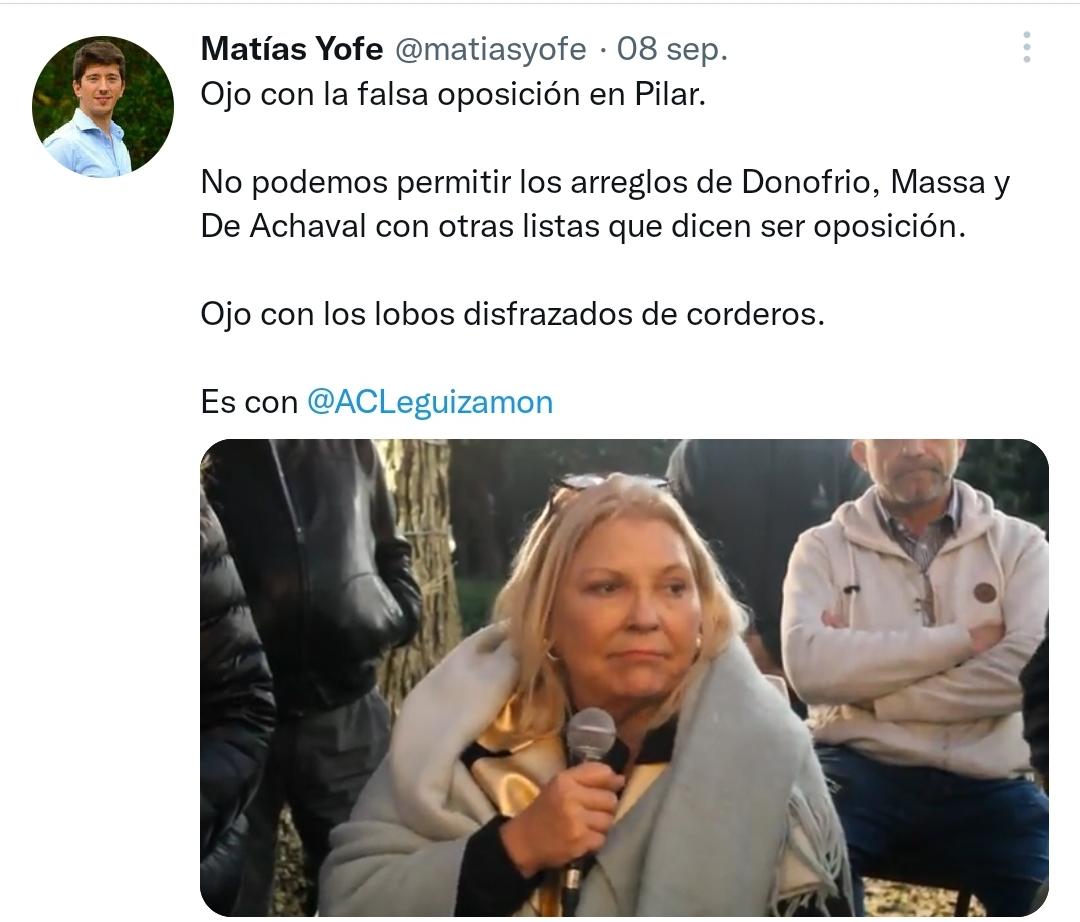Open the three-dot more options menu
The image size is (1080, 922).
point(1026,48)
